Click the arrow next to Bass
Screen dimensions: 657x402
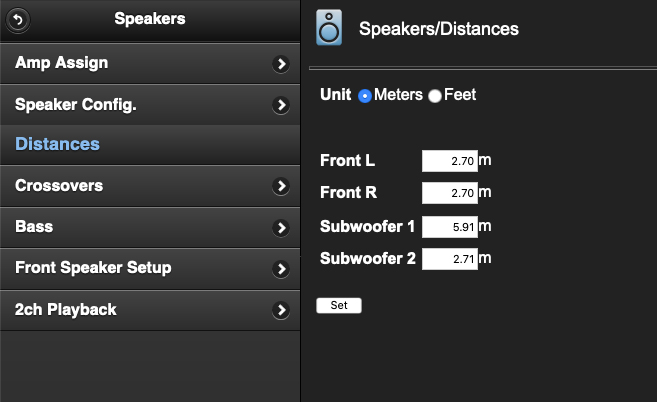[x=281, y=228]
